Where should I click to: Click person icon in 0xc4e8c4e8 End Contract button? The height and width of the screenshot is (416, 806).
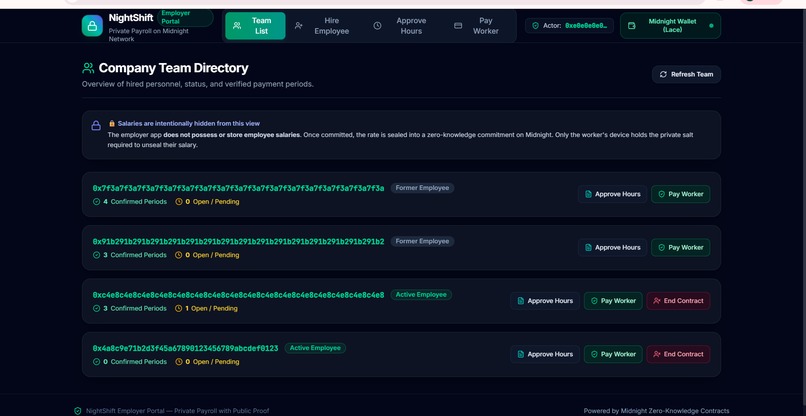(656, 301)
